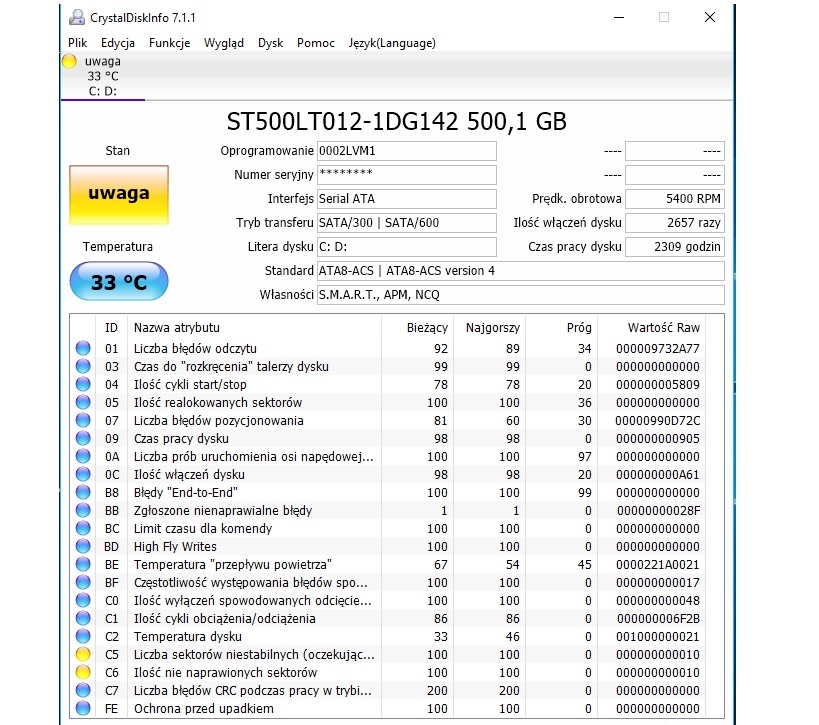Click the Numer seryjny masked field
Image resolution: width=819 pixels, height=725 pixels.
(x=406, y=175)
